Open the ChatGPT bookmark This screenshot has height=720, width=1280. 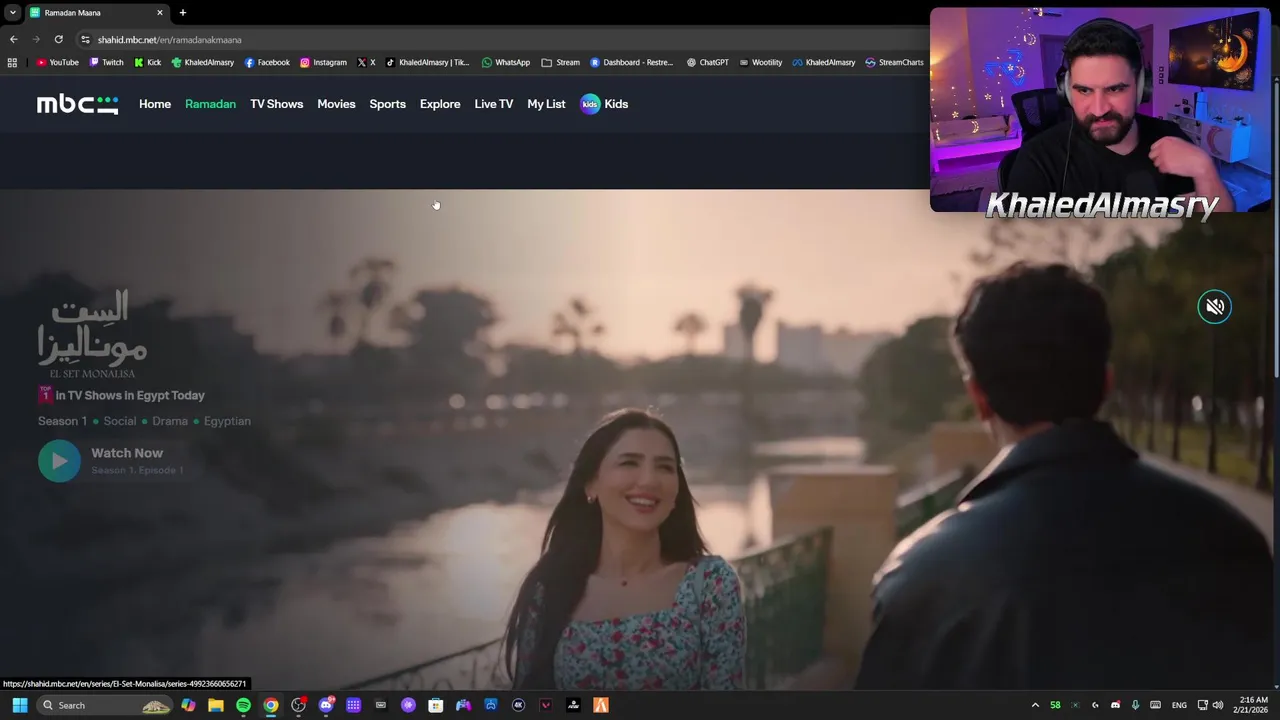point(707,62)
